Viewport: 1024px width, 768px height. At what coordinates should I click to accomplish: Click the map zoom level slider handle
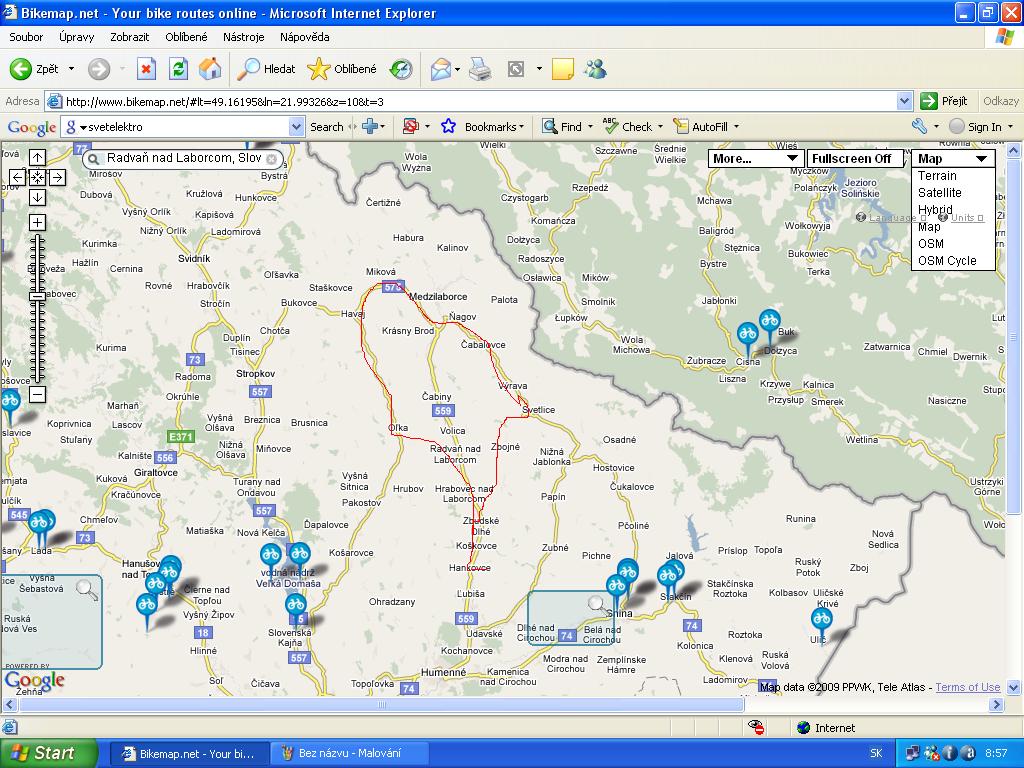tap(37, 297)
